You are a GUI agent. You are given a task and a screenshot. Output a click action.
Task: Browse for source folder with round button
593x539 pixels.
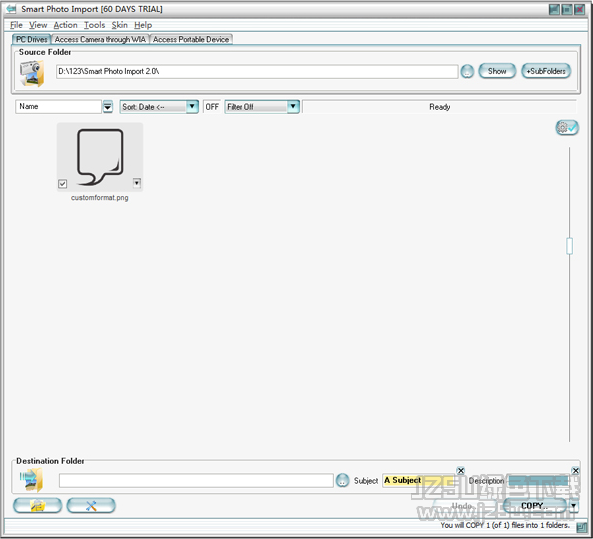pos(467,71)
